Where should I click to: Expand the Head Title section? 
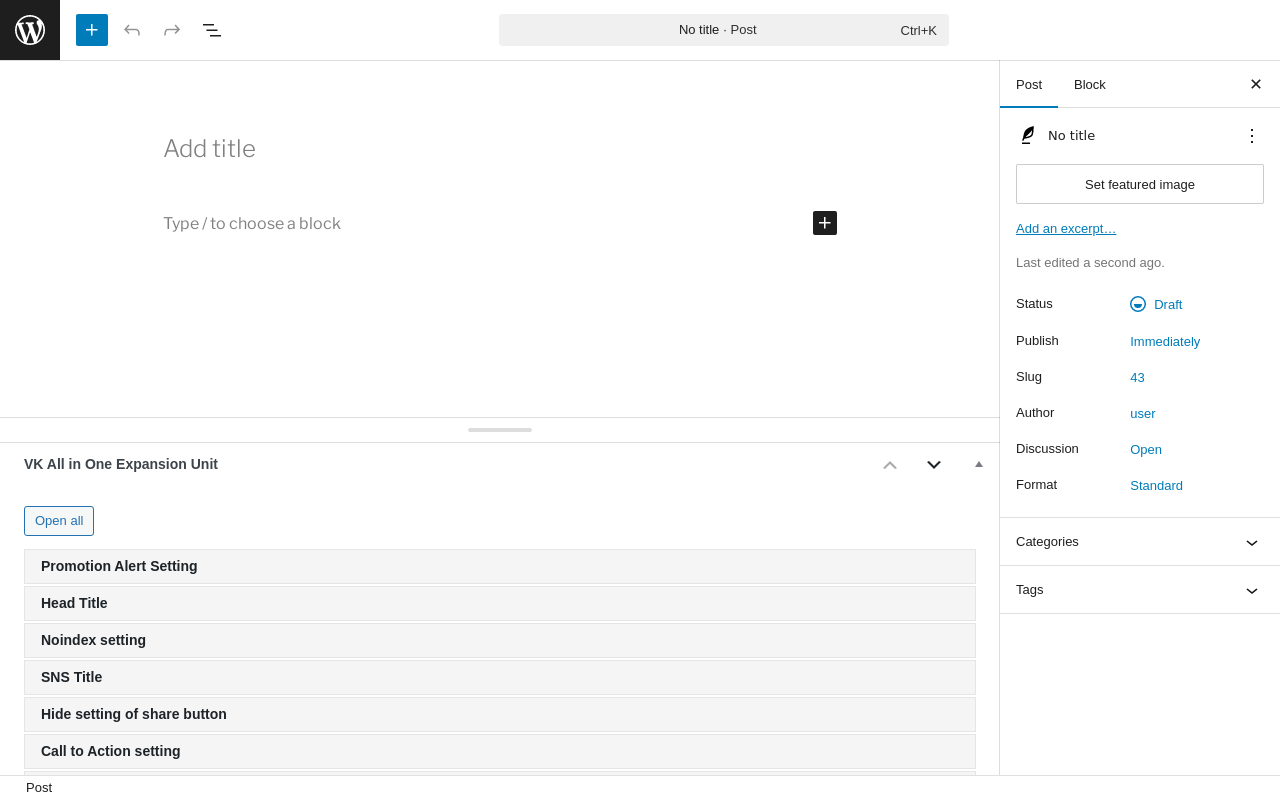[500, 603]
